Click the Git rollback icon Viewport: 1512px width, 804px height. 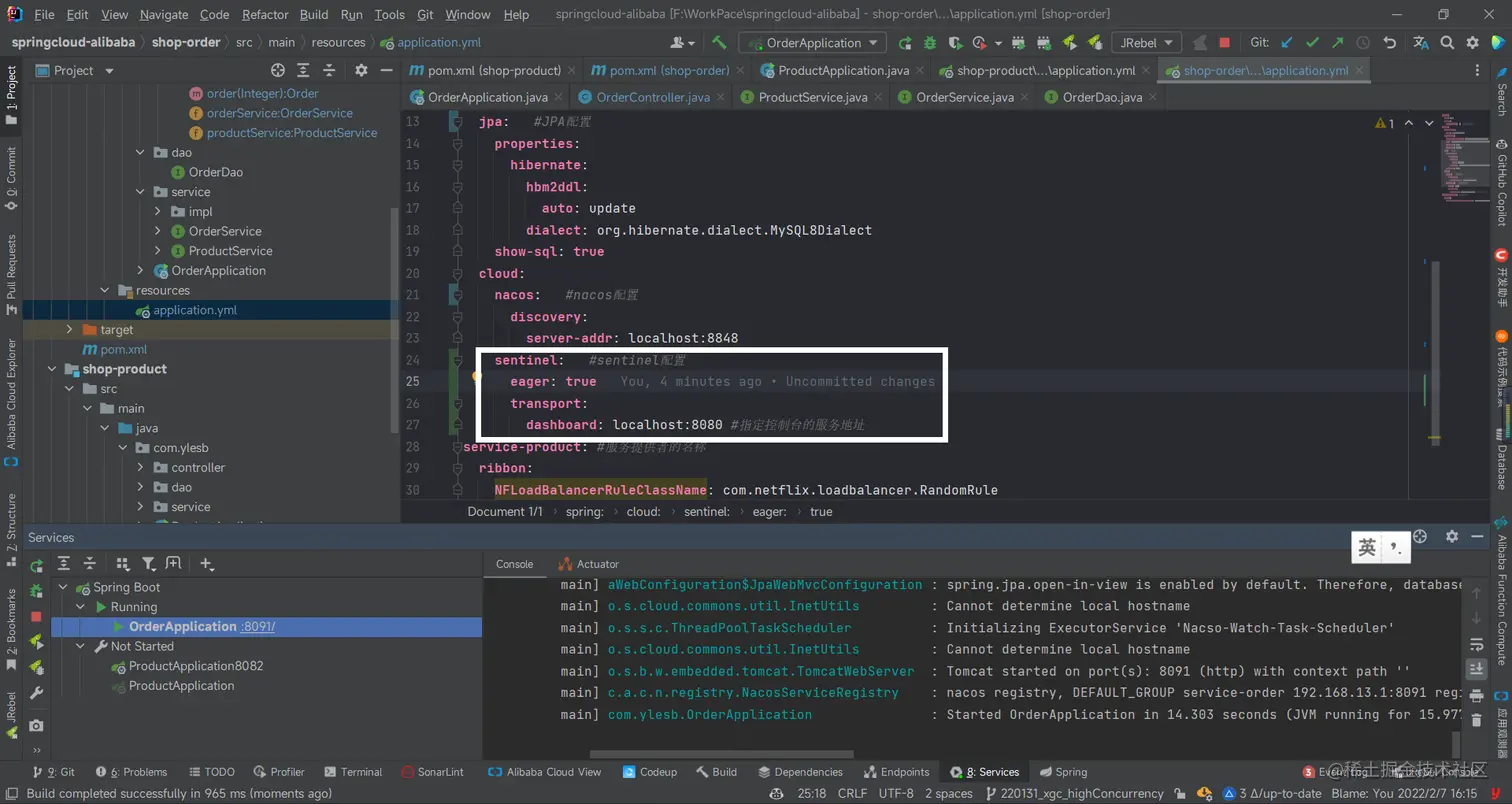tap(1390, 43)
